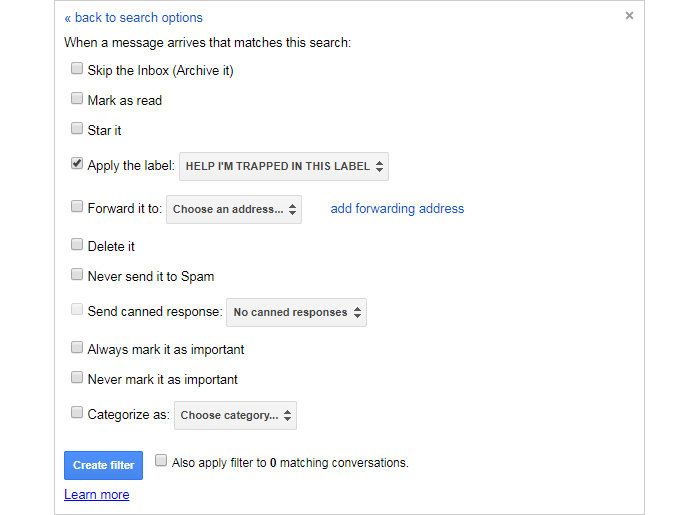Open the HELP I'M TRAPPED label dropdown

coord(284,166)
